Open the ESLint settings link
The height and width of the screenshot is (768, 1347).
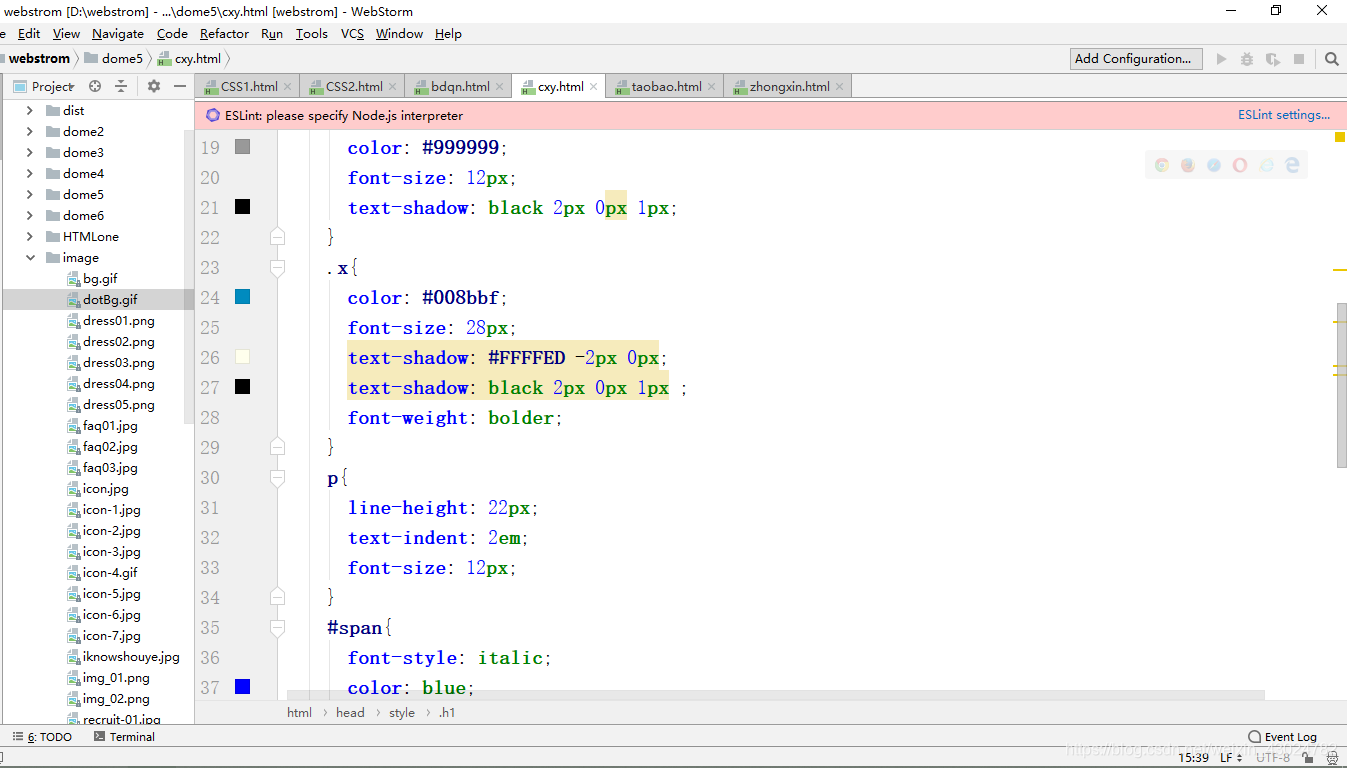(x=1284, y=115)
